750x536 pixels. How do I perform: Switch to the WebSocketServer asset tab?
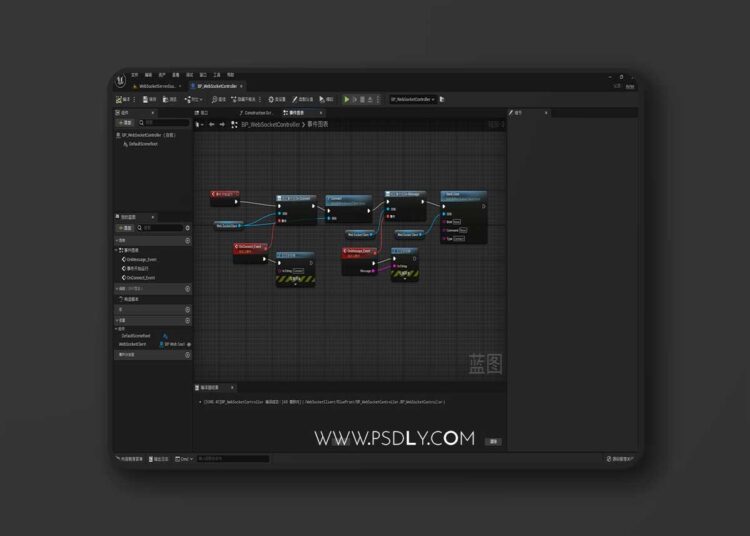click(x=156, y=86)
